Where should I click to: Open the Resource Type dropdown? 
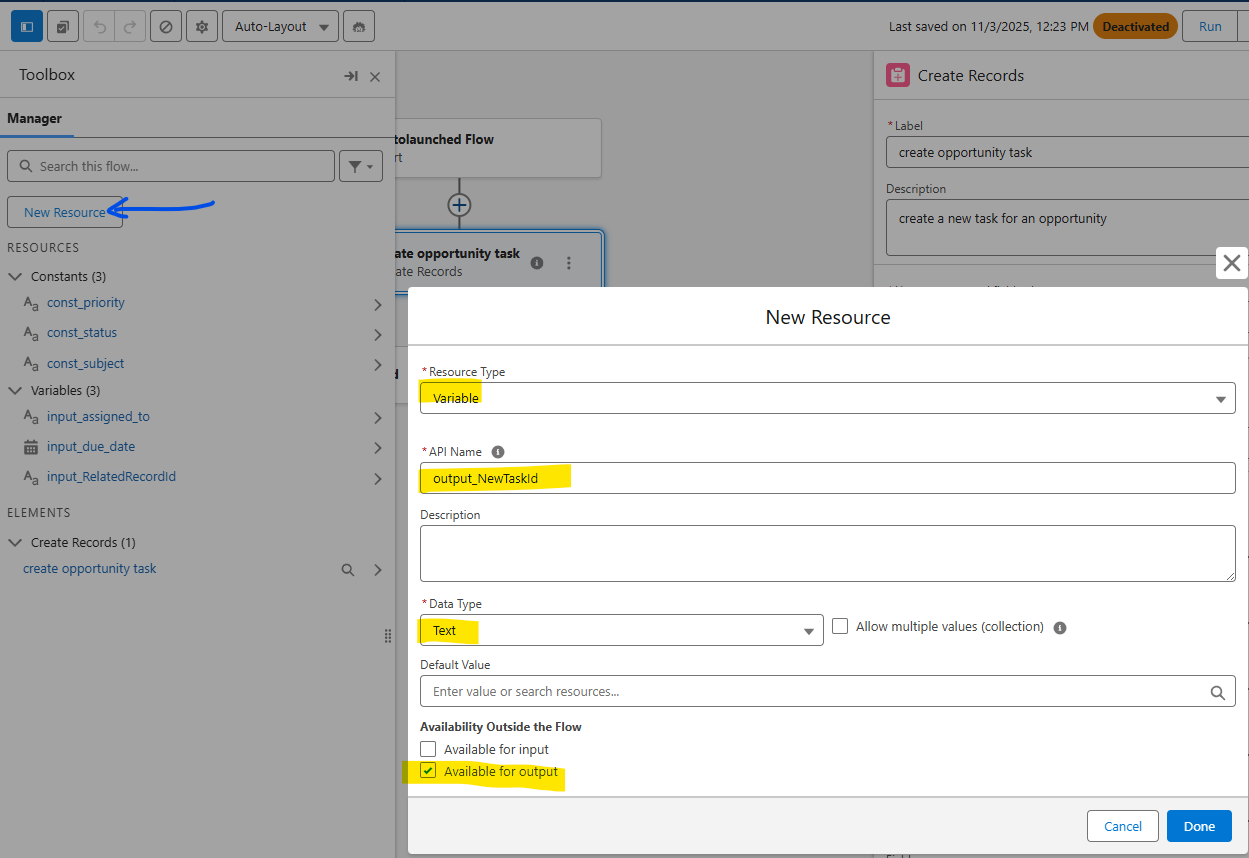827,398
